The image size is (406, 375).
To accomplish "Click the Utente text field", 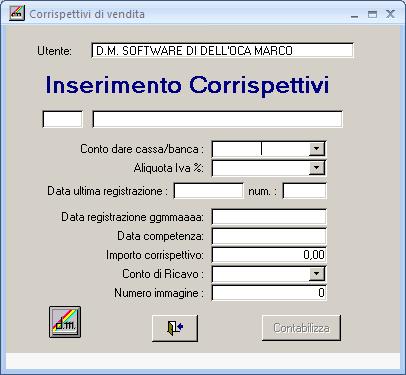I will (x=222, y=51).
